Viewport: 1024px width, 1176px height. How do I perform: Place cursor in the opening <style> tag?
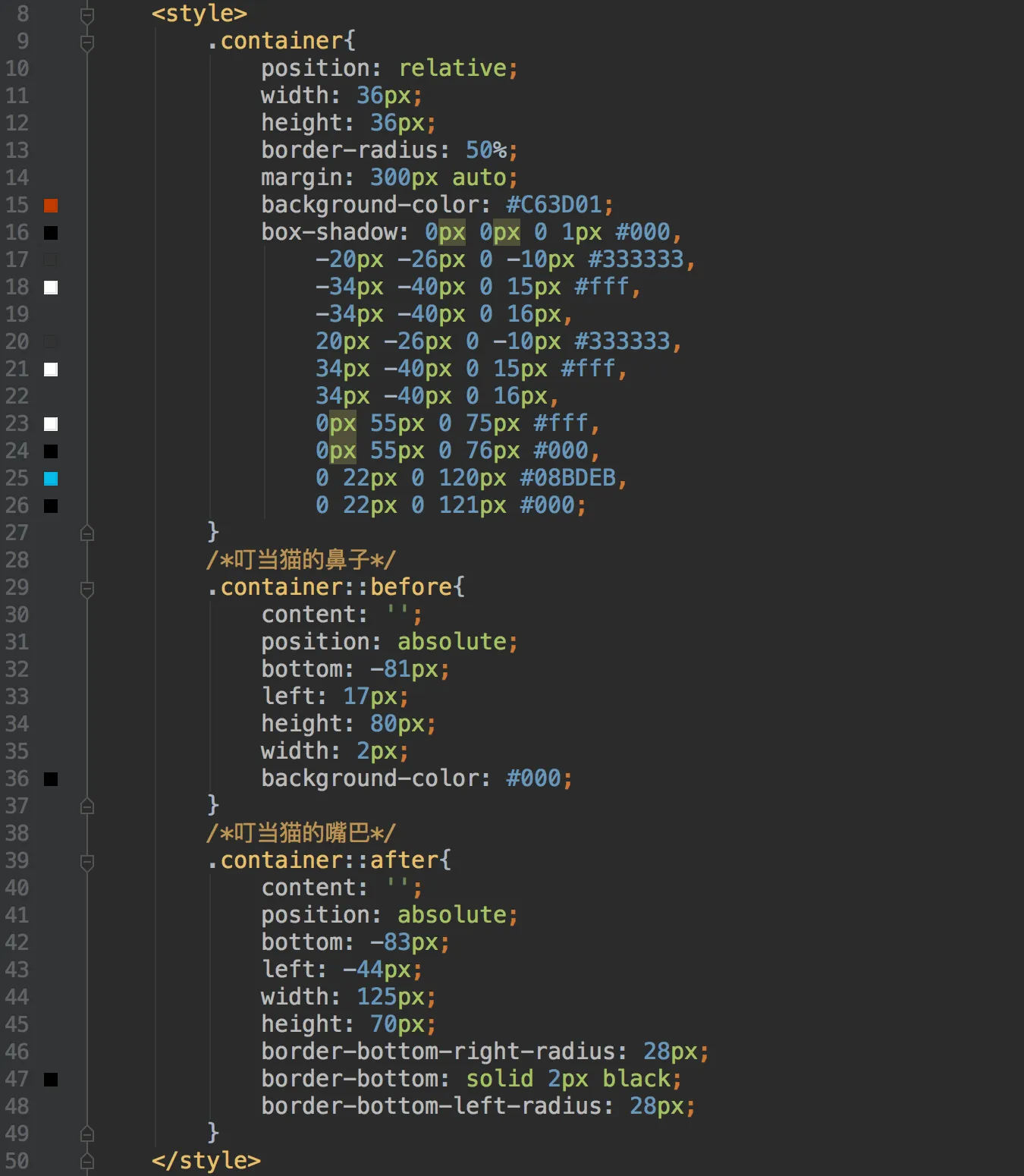click(x=199, y=14)
